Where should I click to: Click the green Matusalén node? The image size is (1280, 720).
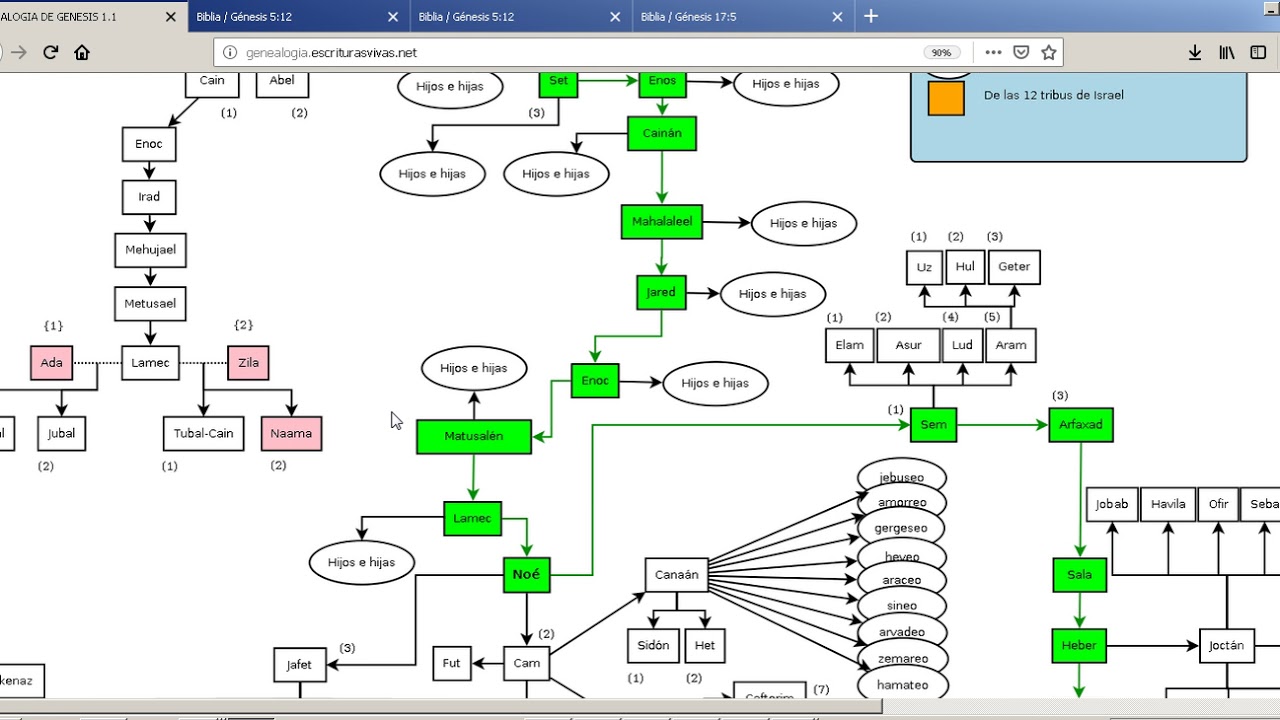(x=473, y=437)
